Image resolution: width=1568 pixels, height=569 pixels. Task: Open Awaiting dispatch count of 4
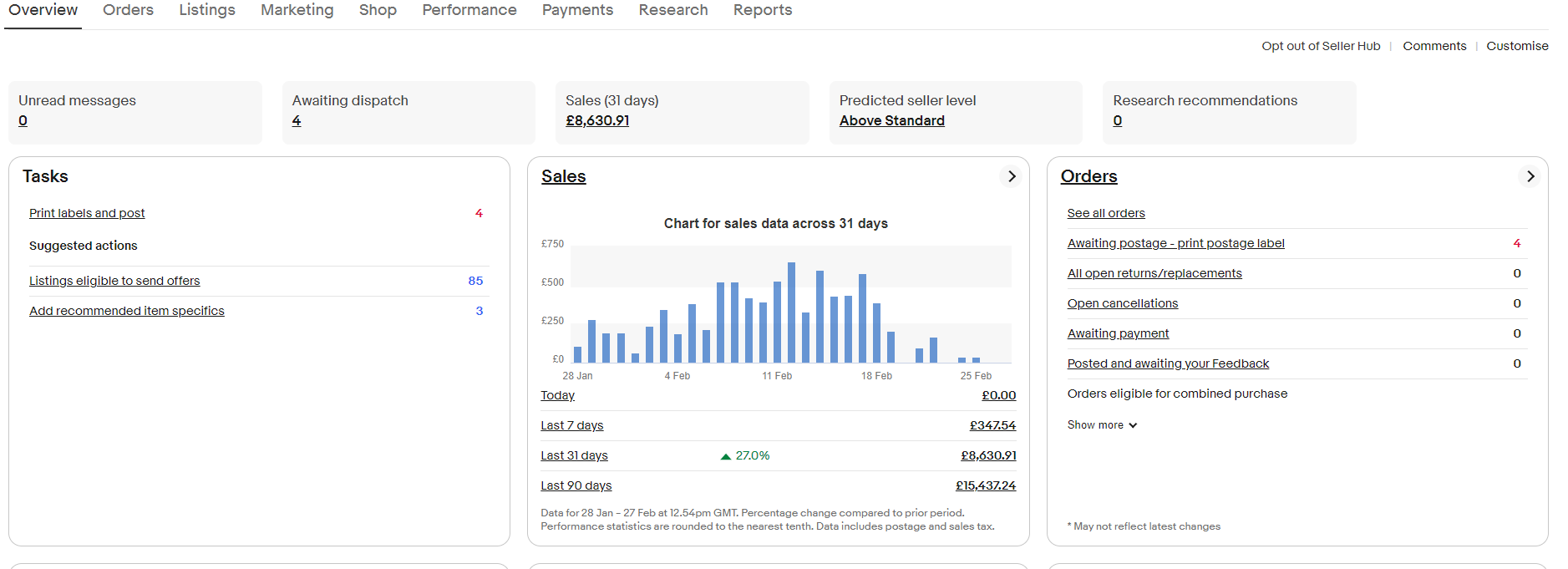297,120
